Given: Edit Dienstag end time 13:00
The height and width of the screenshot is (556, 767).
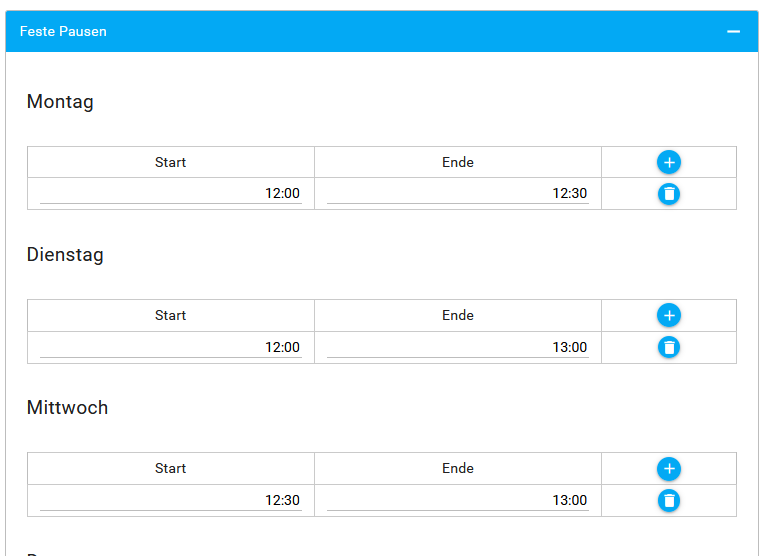Looking at the screenshot, I should coord(458,347).
